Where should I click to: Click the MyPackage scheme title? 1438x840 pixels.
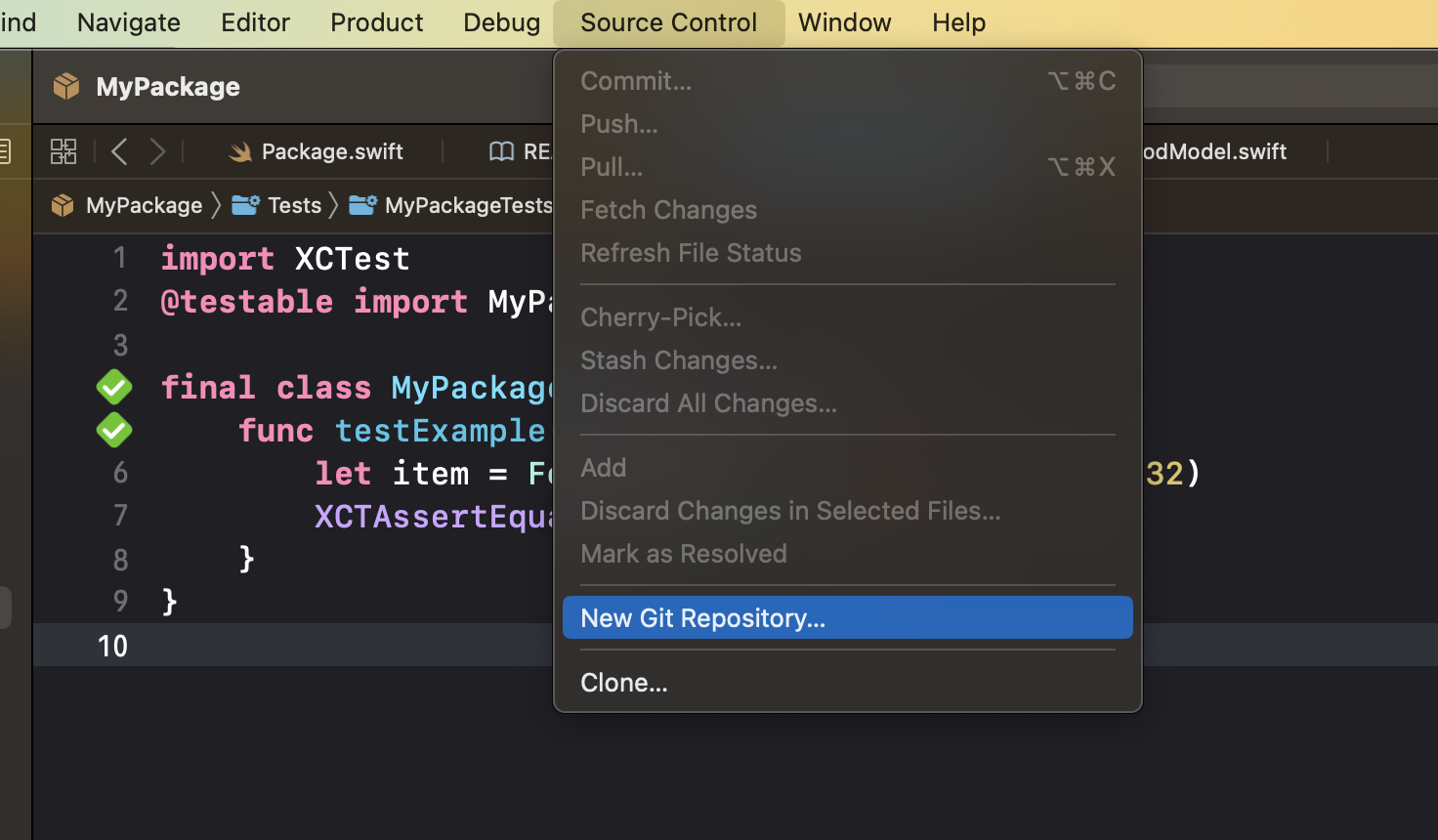[x=168, y=87]
